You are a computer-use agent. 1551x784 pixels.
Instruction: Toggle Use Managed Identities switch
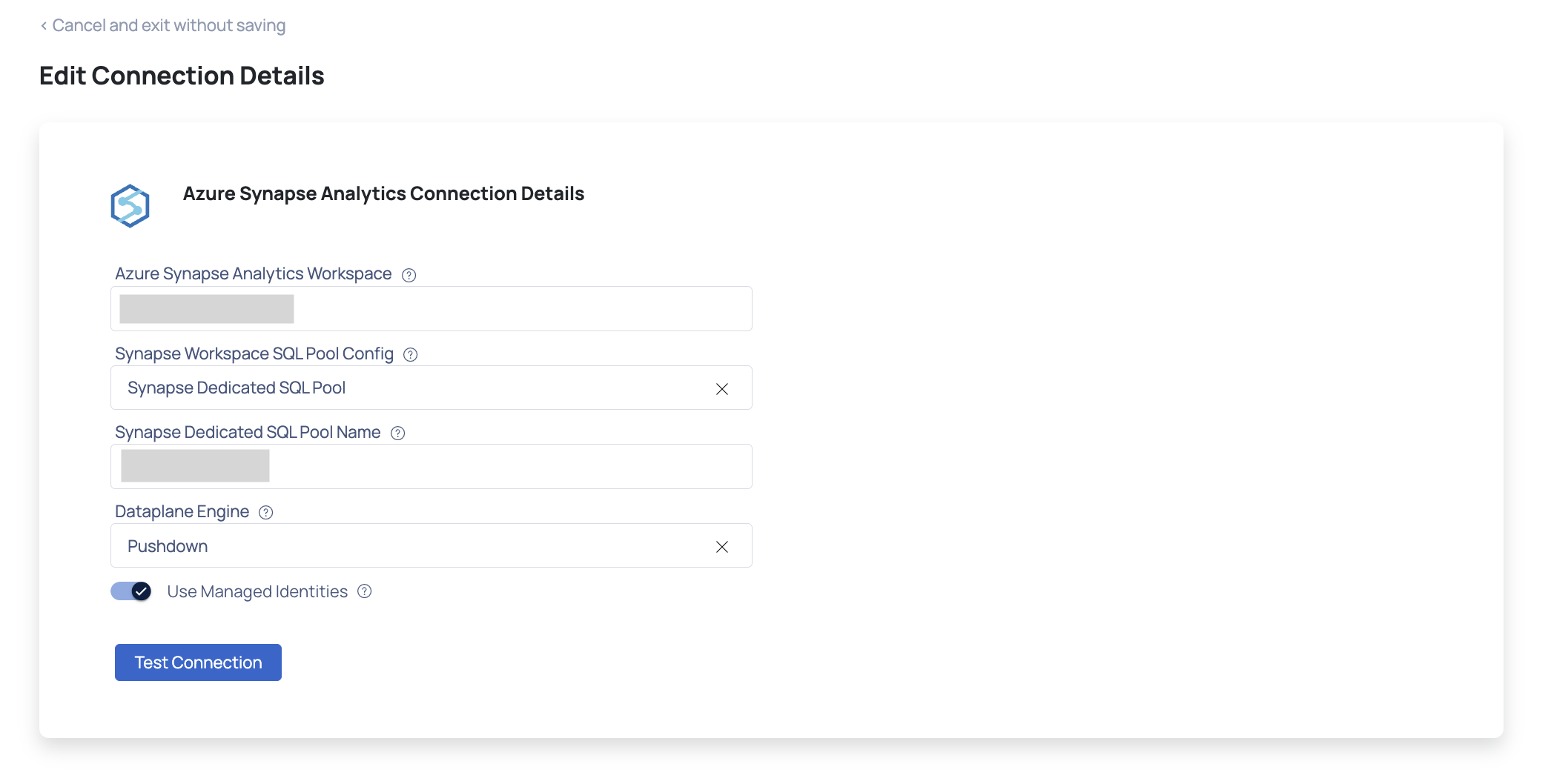coord(131,591)
